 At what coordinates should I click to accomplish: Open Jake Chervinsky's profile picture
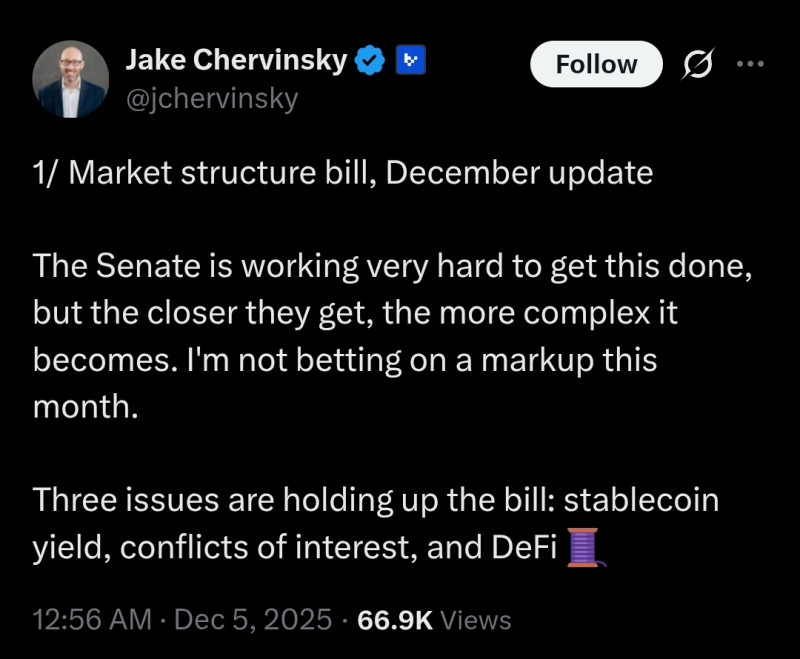69,80
